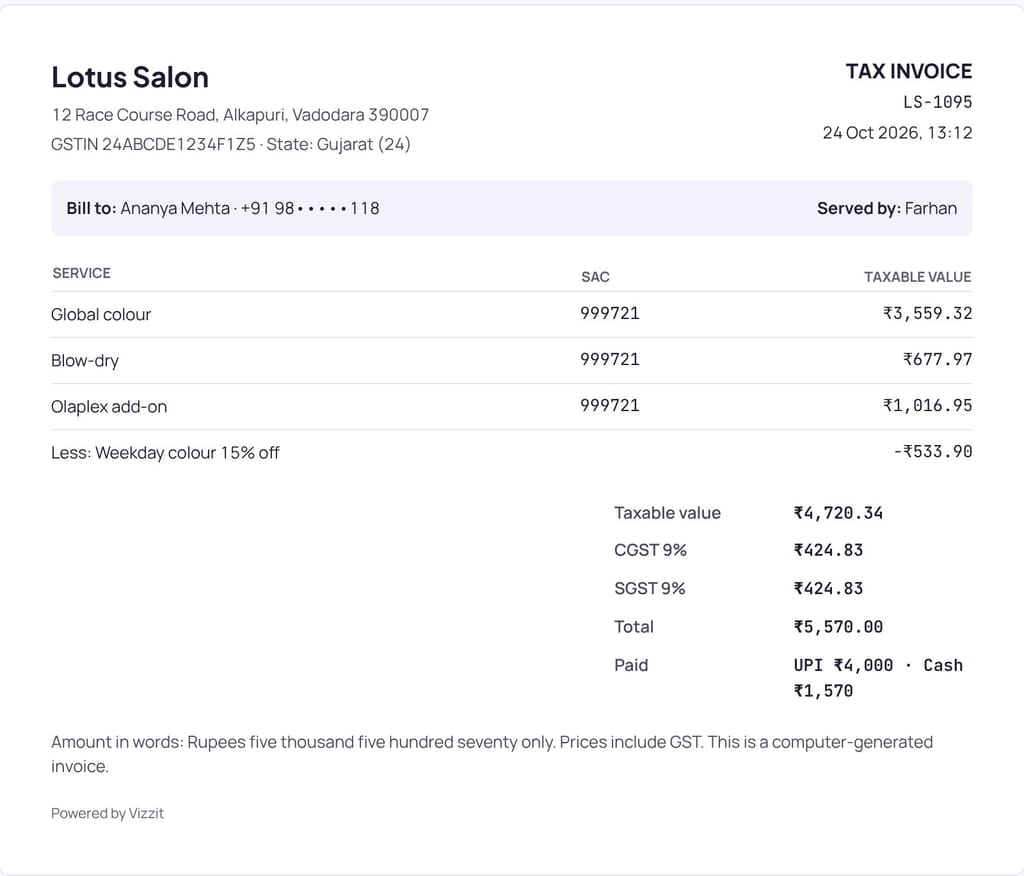Click the taxable total ₹4,720.34
The image size is (1024, 876).
coord(838,513)
